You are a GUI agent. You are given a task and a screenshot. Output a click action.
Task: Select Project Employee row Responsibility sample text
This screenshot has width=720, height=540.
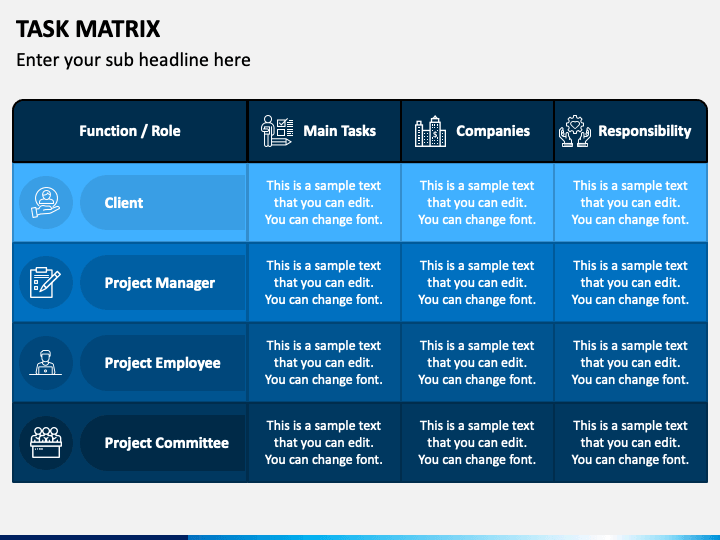(630, 362)
